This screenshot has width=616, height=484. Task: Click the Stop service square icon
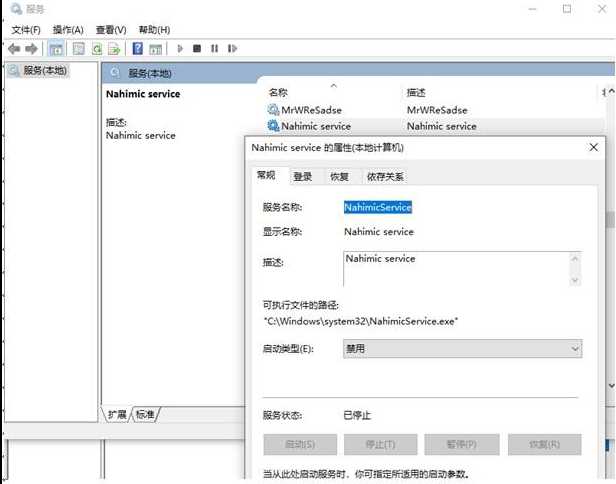197,49
